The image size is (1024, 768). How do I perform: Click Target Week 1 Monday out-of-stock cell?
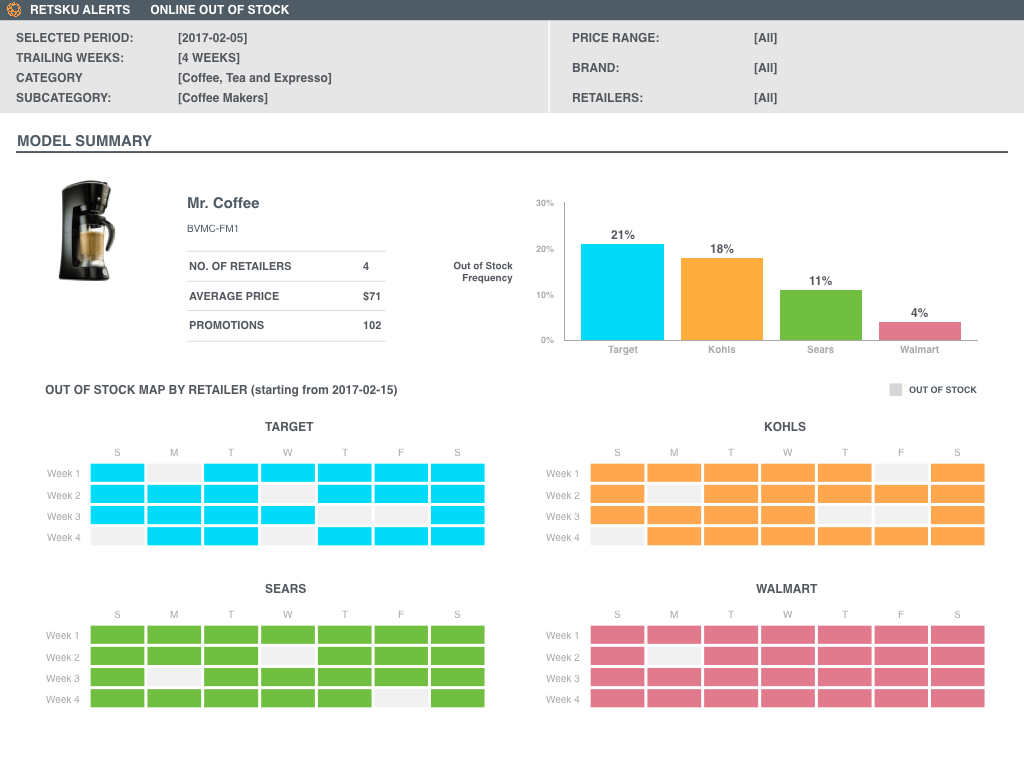(174, 473)
